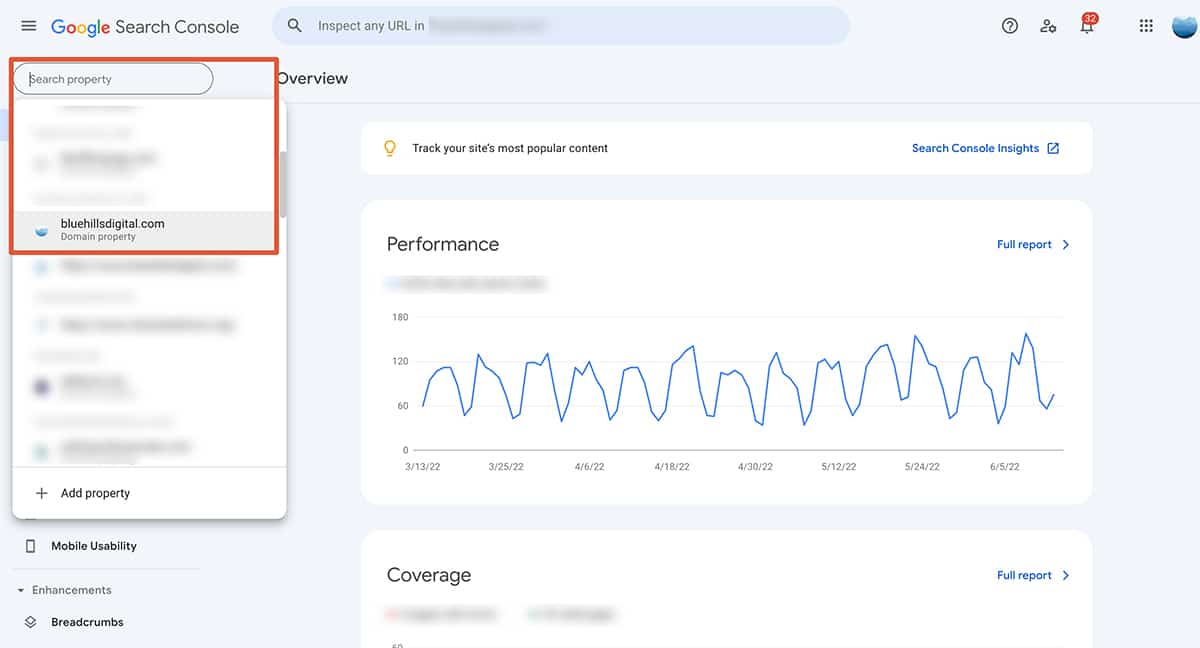The image size is (1200, 648).
Task: Click the magnifier in the URL inspection bar
Action: tap(294, 25)
